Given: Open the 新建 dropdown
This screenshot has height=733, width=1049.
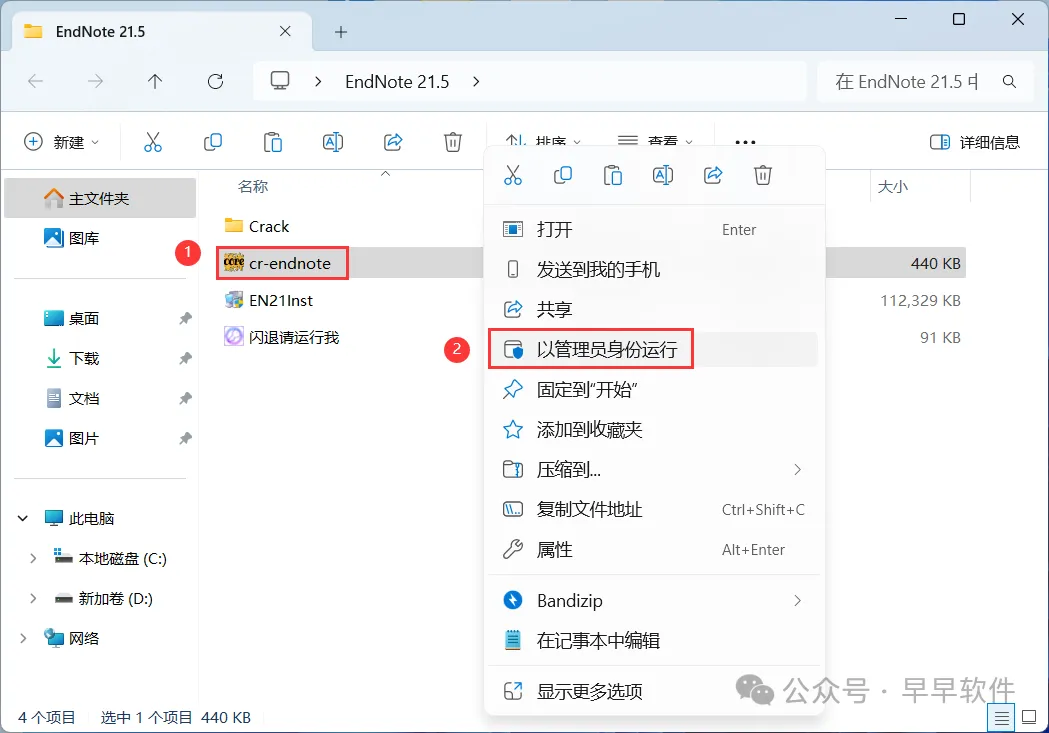Looking at the screenshot, I should point(62,142).
